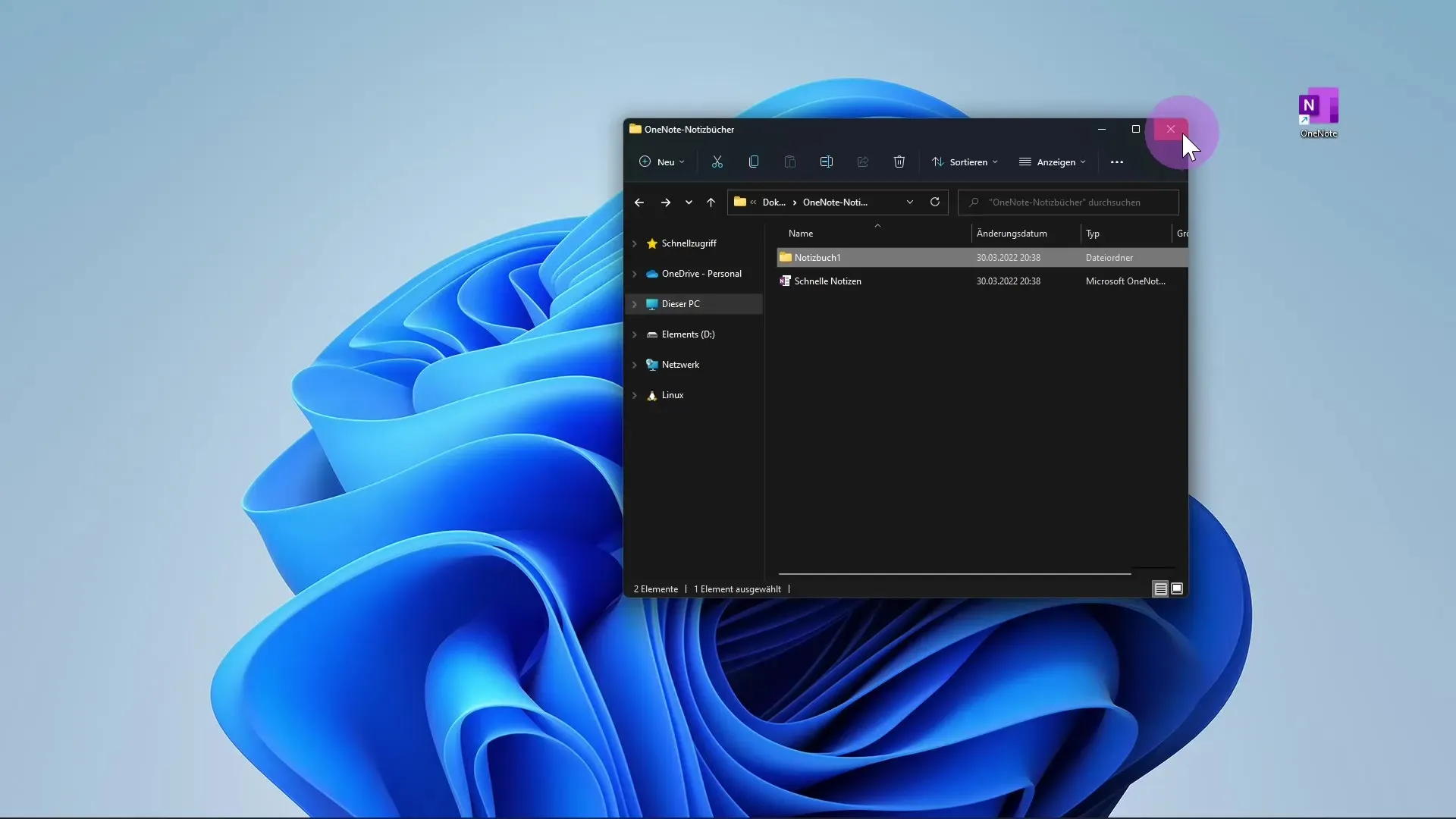Image resolution: width=1456 pixels, height=819 pixels.
Task: Select Netzwerk in sidebar
Action: [x=680, y=365]
